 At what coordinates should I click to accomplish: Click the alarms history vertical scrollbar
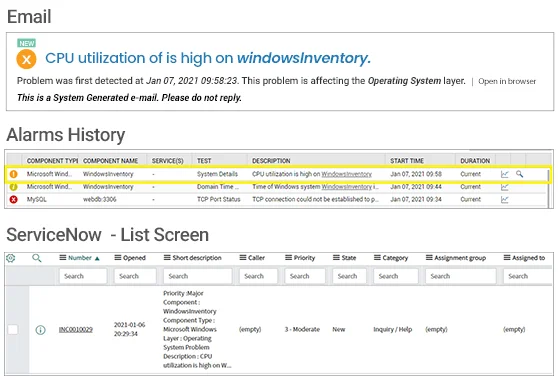(549, 188)
